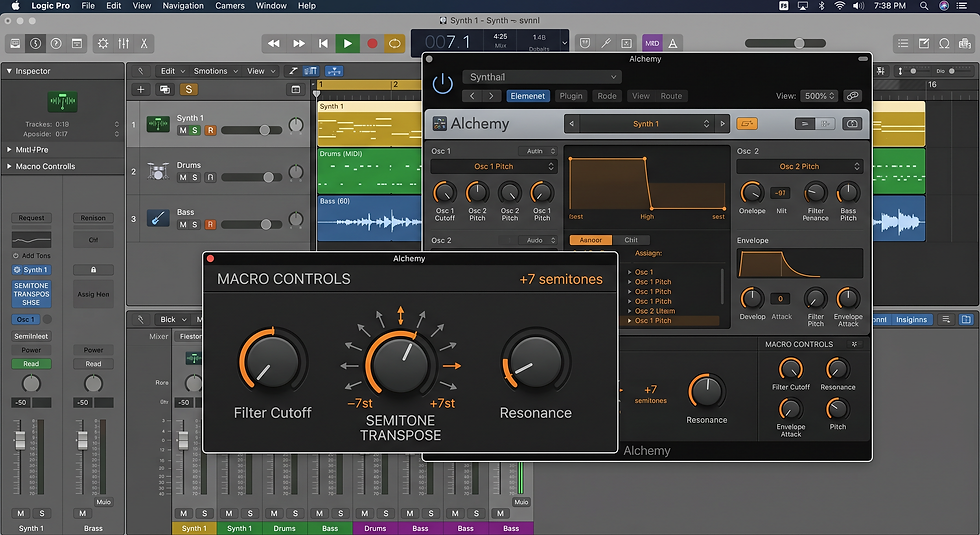Click the SEMITONE TRANSPOS SHSE button
The image size is (980, 535).
(x=31, y=294)
